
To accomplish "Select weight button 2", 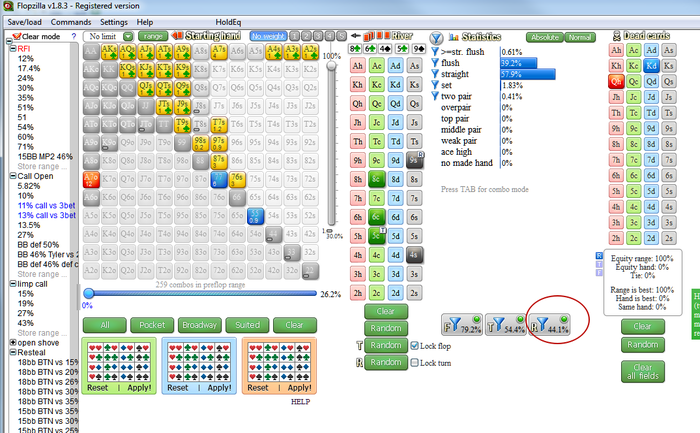I will coord(306,36).
